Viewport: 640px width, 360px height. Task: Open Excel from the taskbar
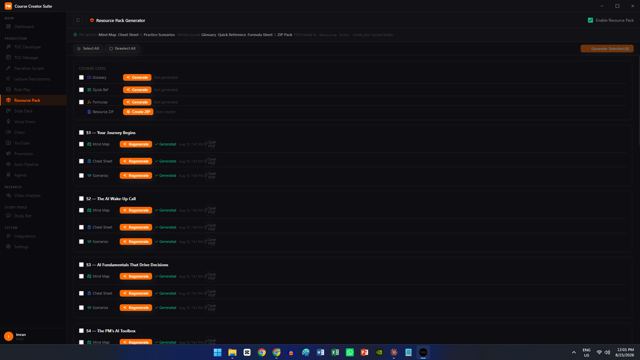335,352
